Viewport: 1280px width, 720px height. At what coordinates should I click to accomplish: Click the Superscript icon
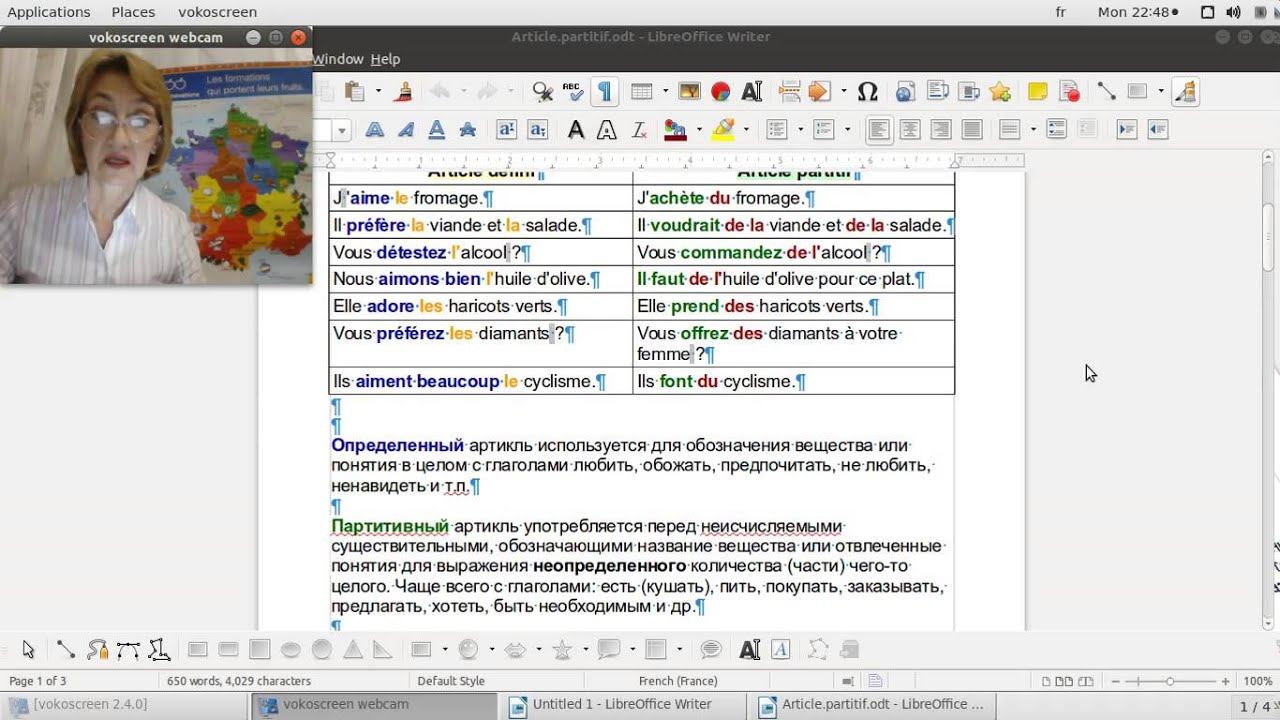click(x=506, y=129)
